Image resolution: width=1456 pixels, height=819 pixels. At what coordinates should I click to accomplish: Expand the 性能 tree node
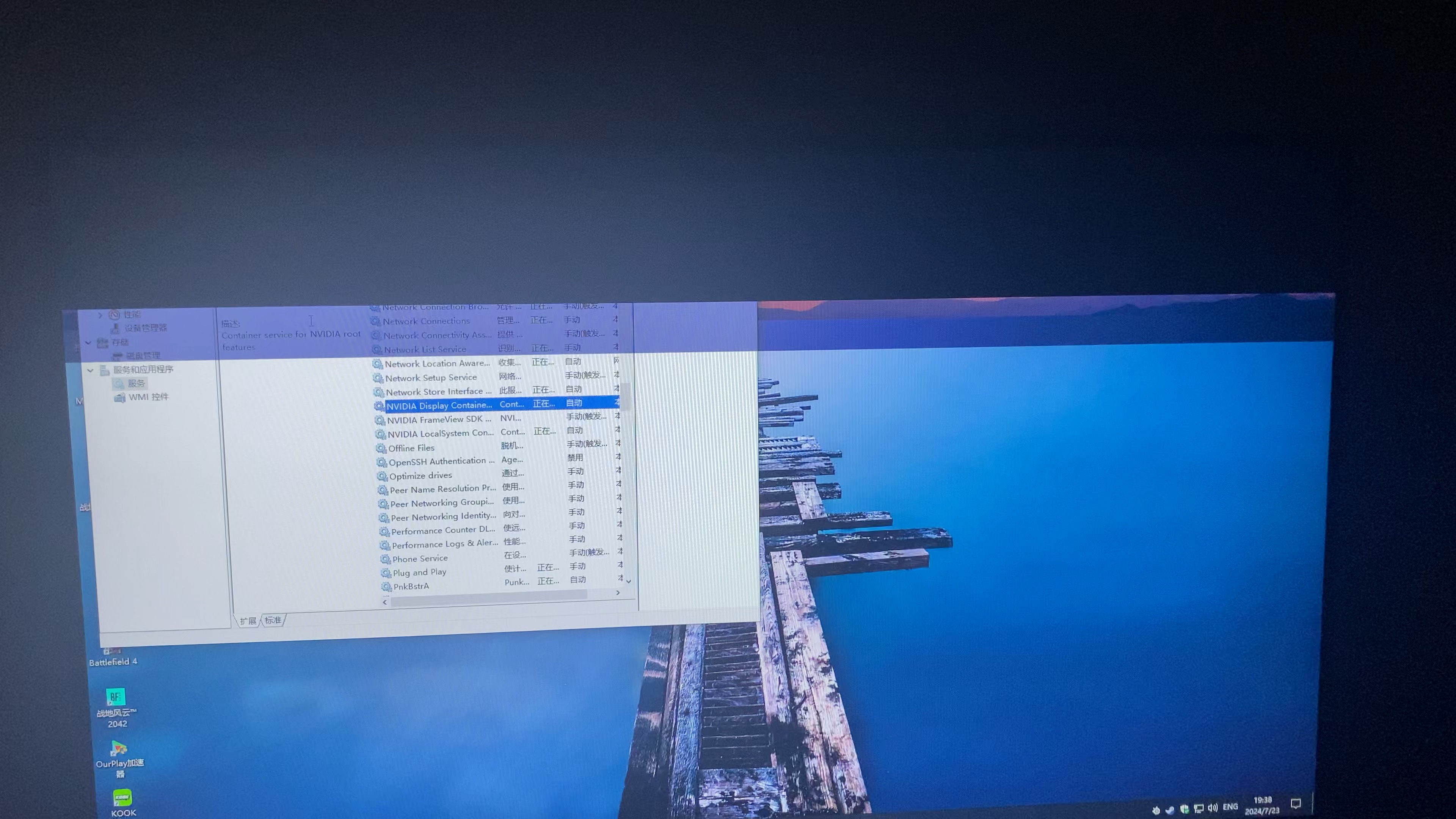(x=100, y=315)
